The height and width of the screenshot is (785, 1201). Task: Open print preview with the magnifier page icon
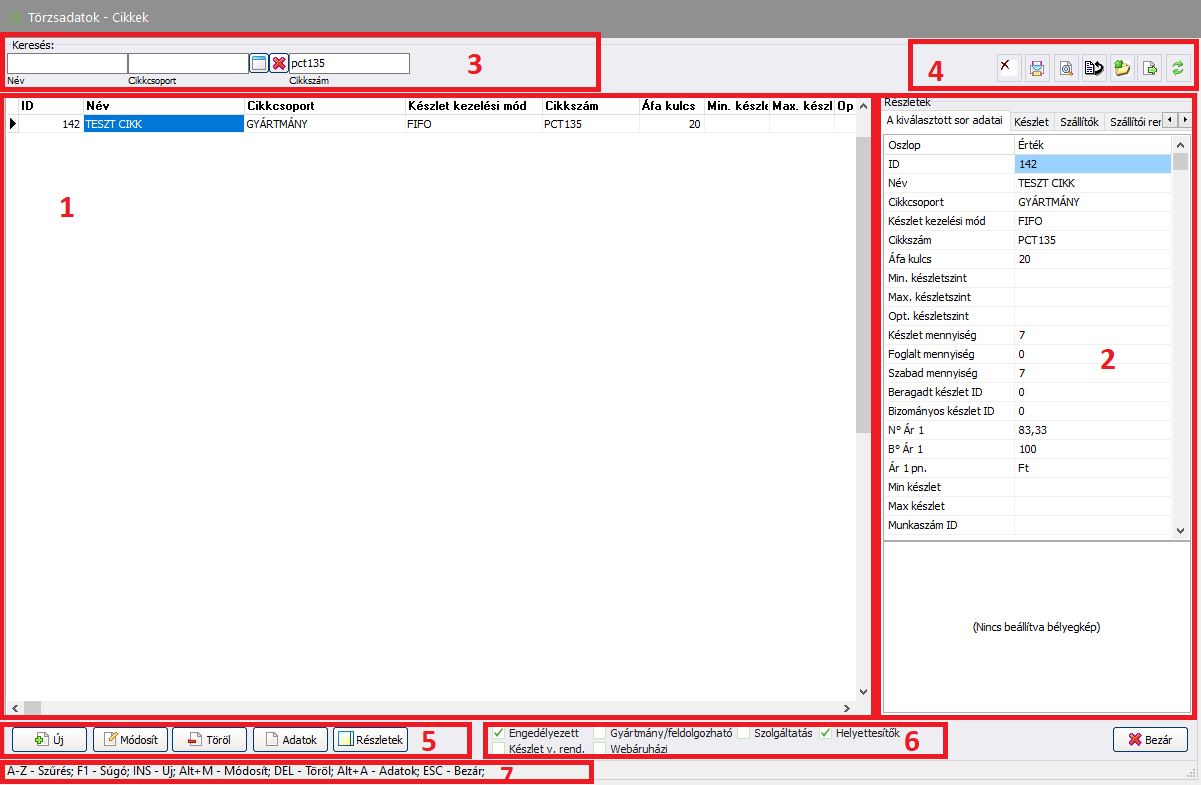pyautogui.click(x=1066, y=68)
